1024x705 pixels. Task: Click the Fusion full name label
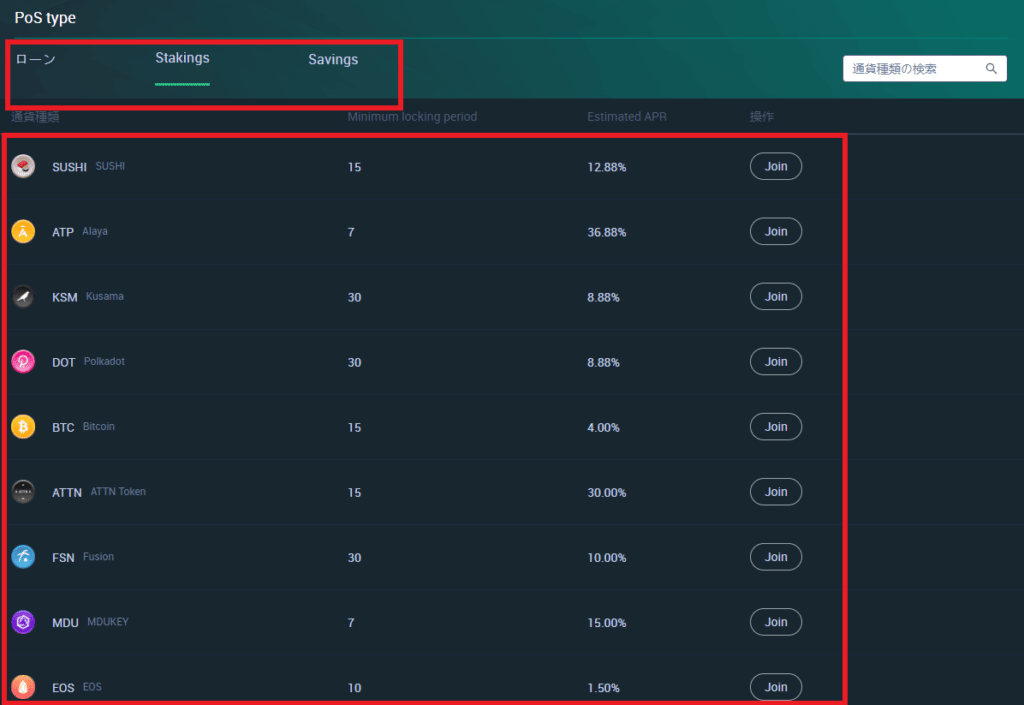click(x=99, y=557)
